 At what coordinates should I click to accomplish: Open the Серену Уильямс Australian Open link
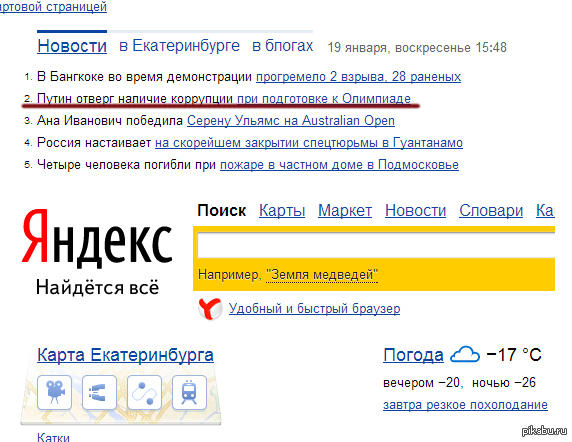click(x=291, y=121)
